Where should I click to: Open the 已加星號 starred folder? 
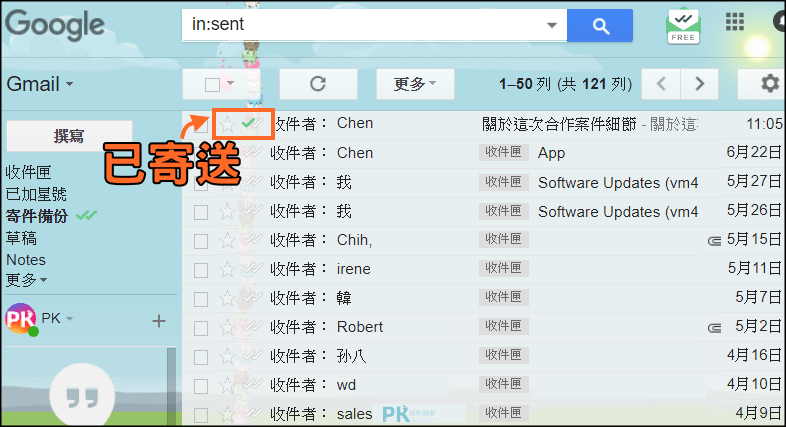36,194
